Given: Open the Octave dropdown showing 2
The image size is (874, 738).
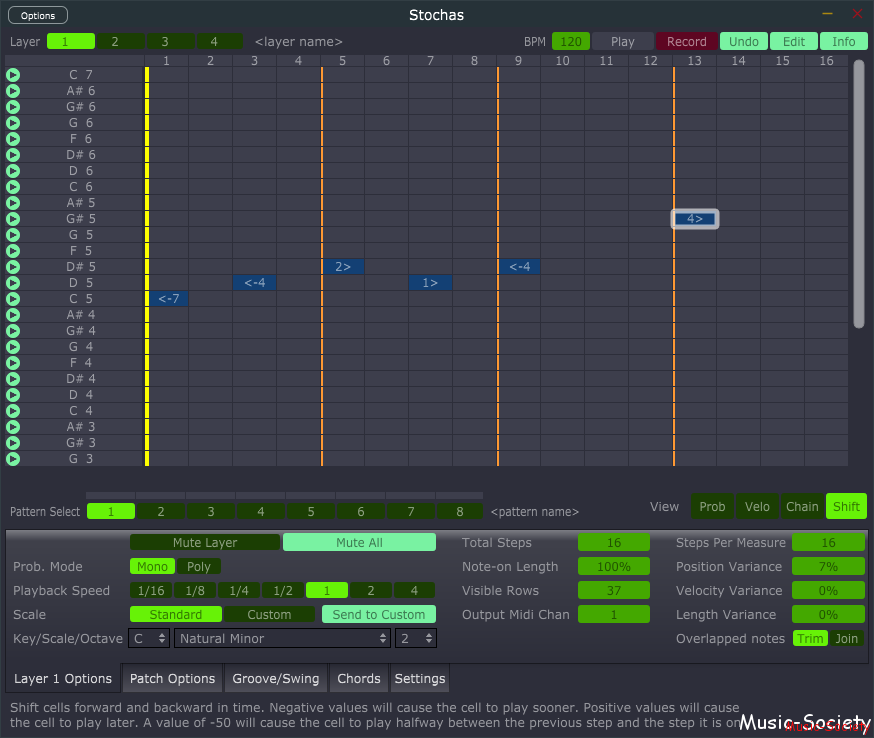Looking at the screenshot, I should click(x=415, y=639).
